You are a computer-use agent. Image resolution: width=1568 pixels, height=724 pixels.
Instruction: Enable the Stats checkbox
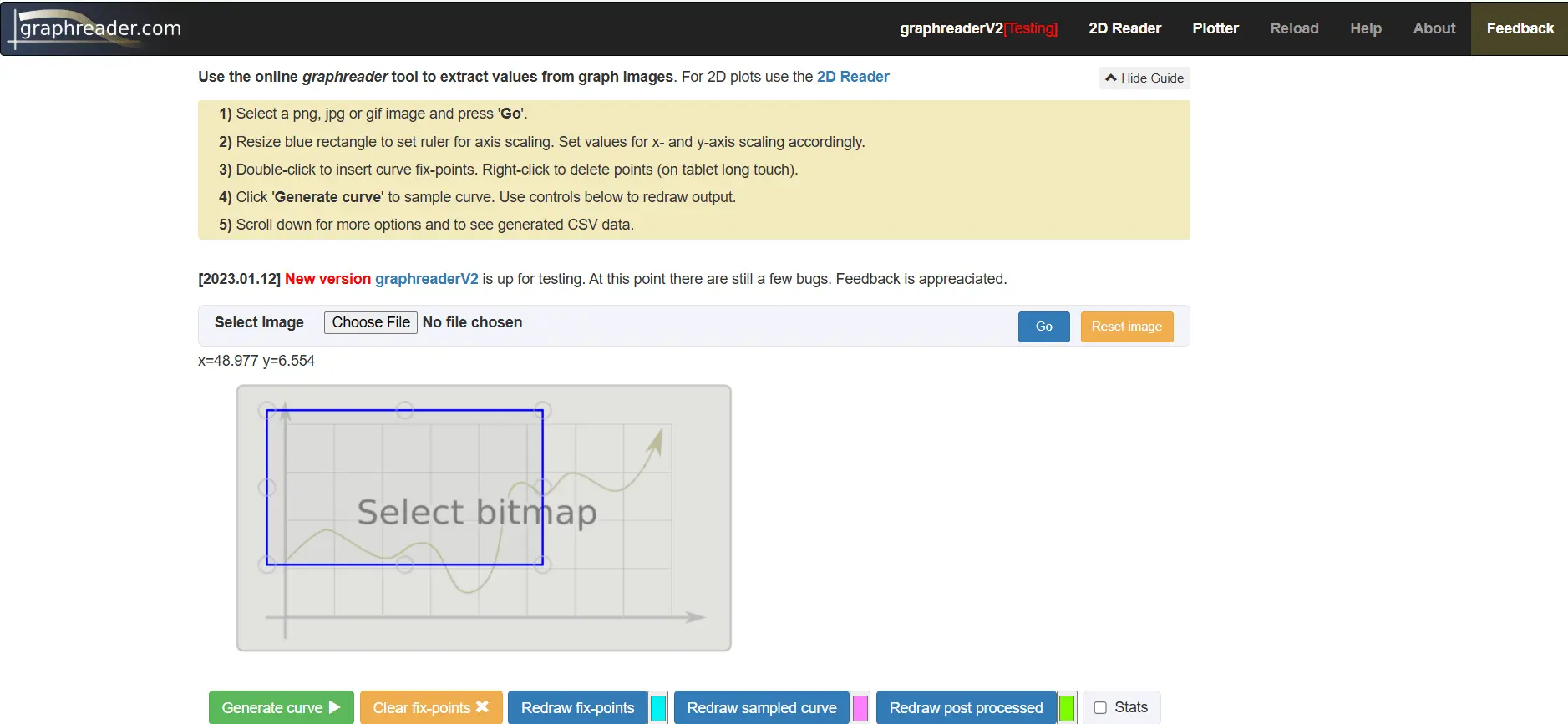click(x=1100, y=707)
